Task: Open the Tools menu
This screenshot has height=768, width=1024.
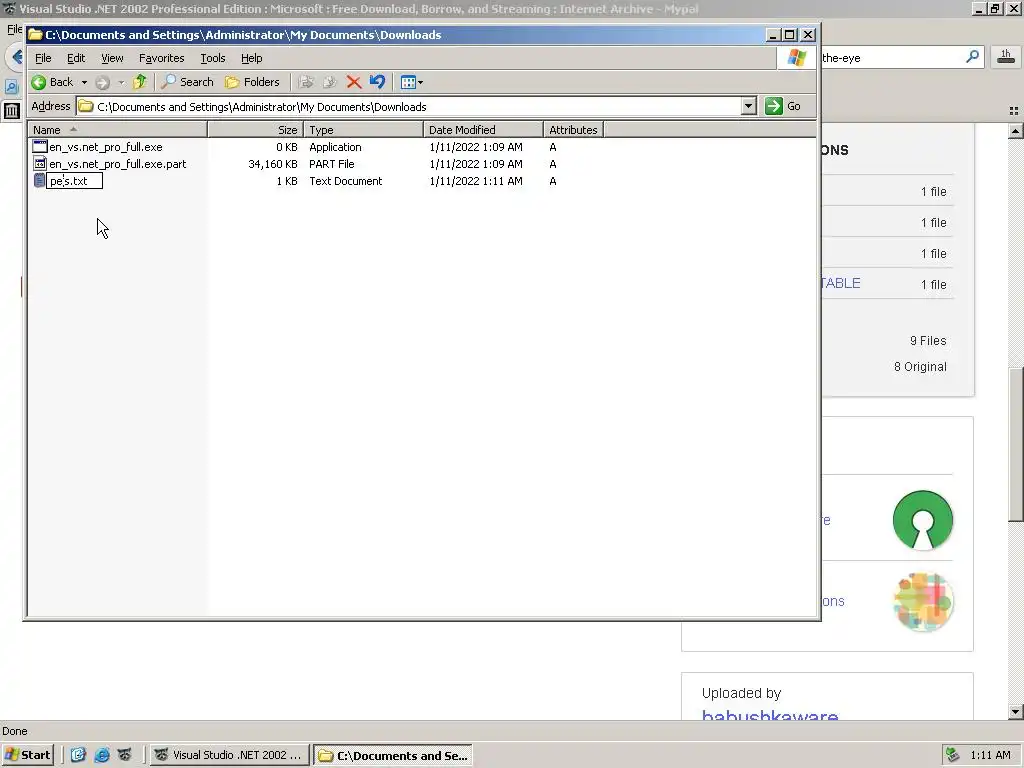Action: [x=212, y=58]
